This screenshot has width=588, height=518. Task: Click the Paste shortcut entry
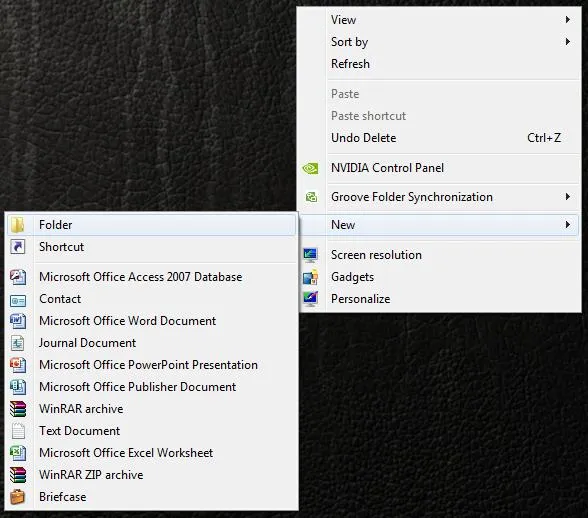pyautogui.click(x=439, y=116)
